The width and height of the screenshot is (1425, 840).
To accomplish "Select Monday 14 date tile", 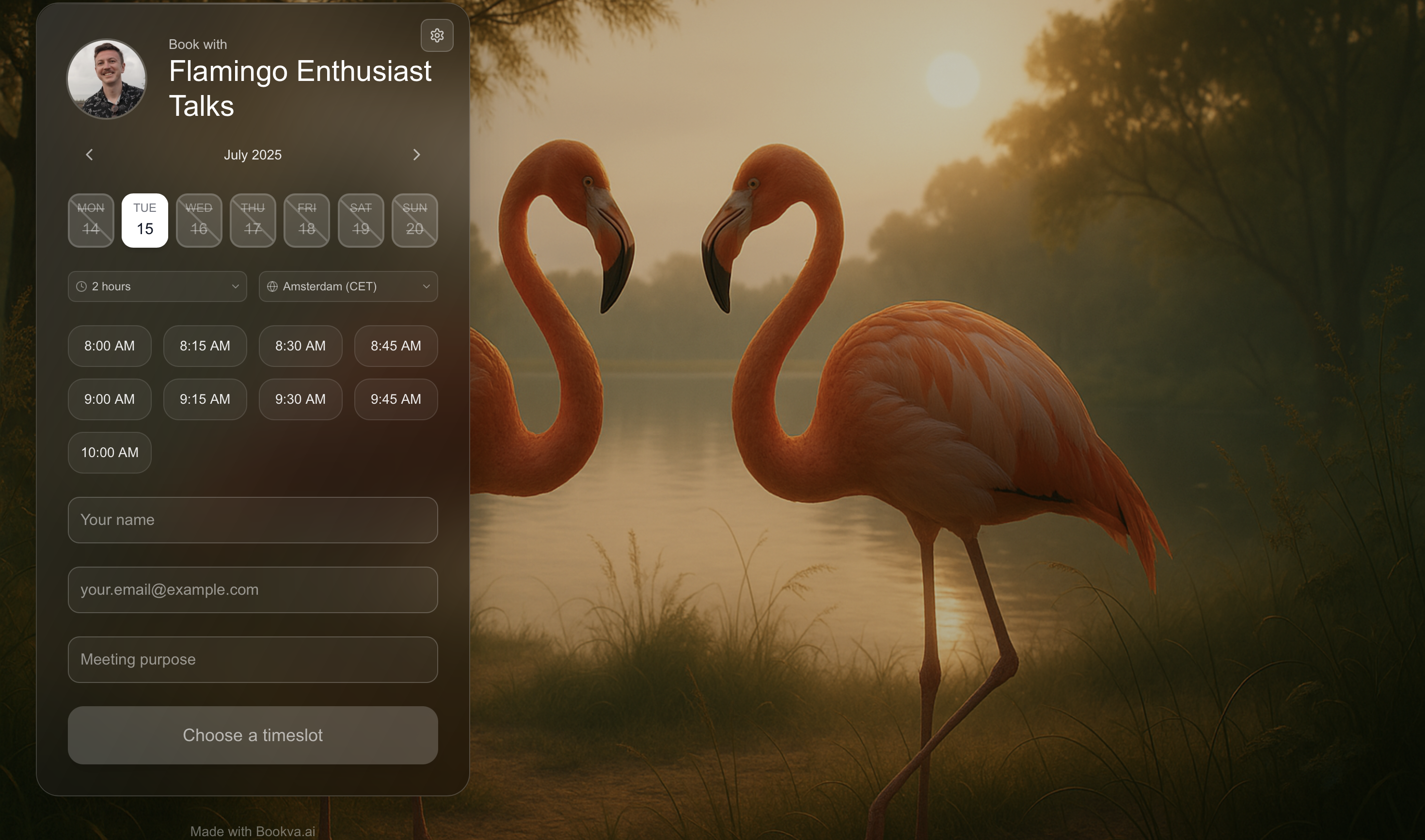I will [x=91, y=220].
